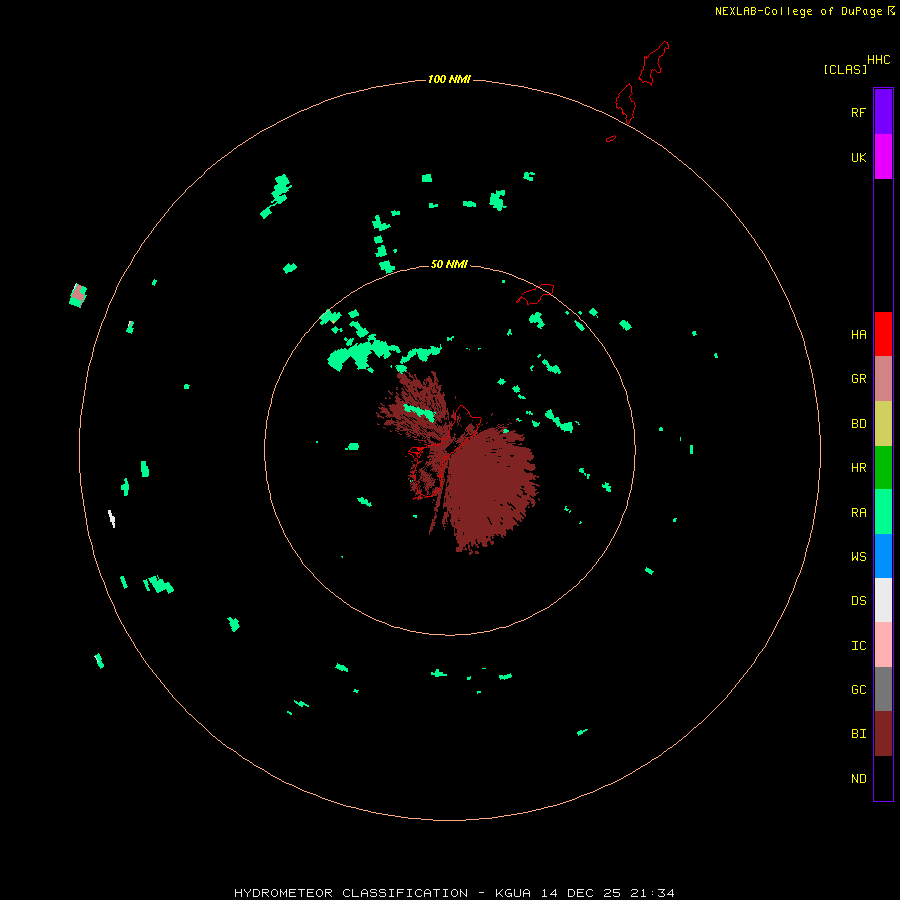Click the HR dark green legend swatch
The height and width of the screenshot is (900, 900).
click(883, 468)
